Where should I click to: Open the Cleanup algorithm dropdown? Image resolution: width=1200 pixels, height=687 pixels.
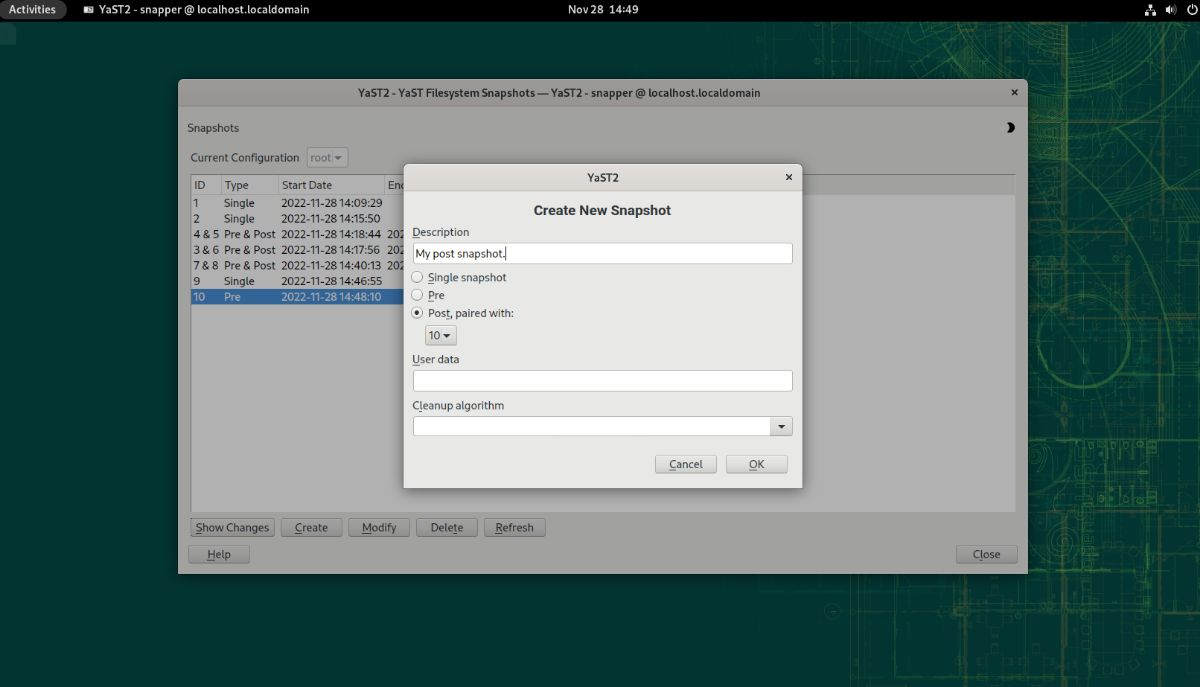(781, 426)
